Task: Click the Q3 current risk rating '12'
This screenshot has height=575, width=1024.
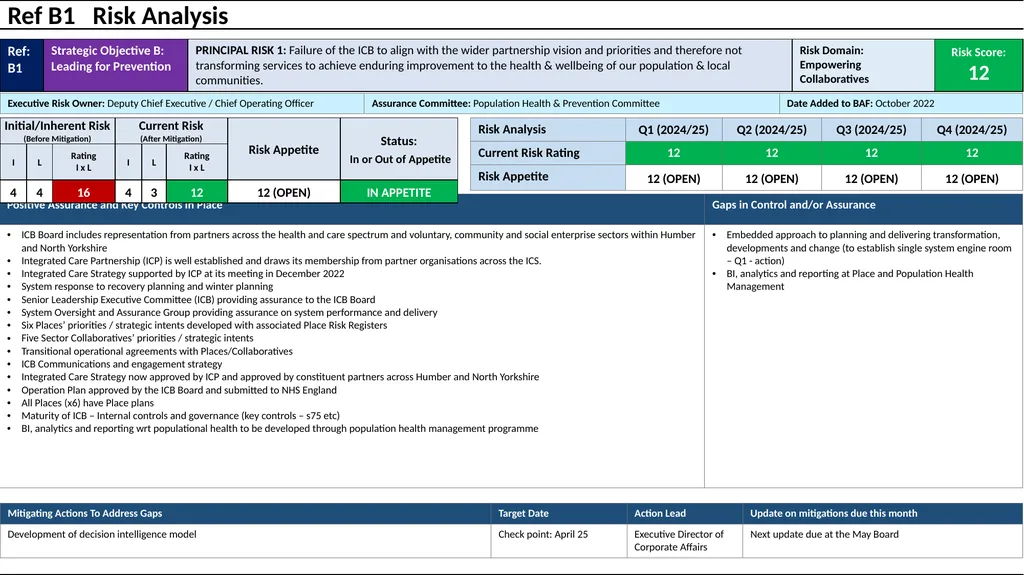Action: pyautogui.click(x=871, y=153)
